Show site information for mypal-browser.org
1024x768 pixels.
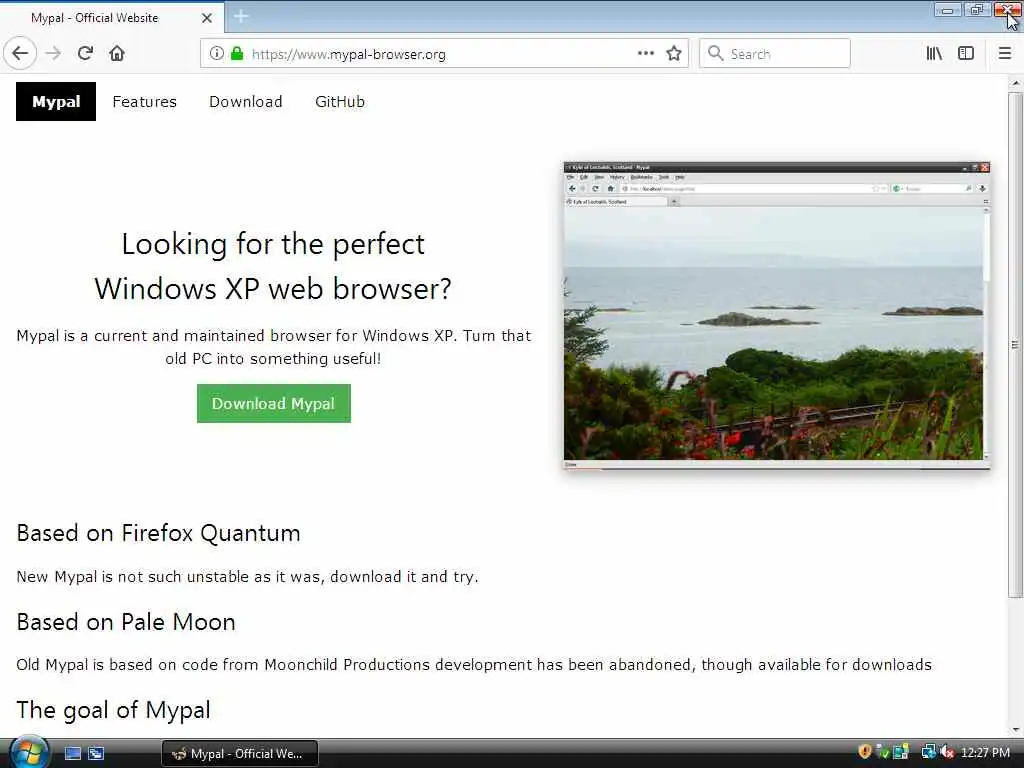[x=216, y=54]
